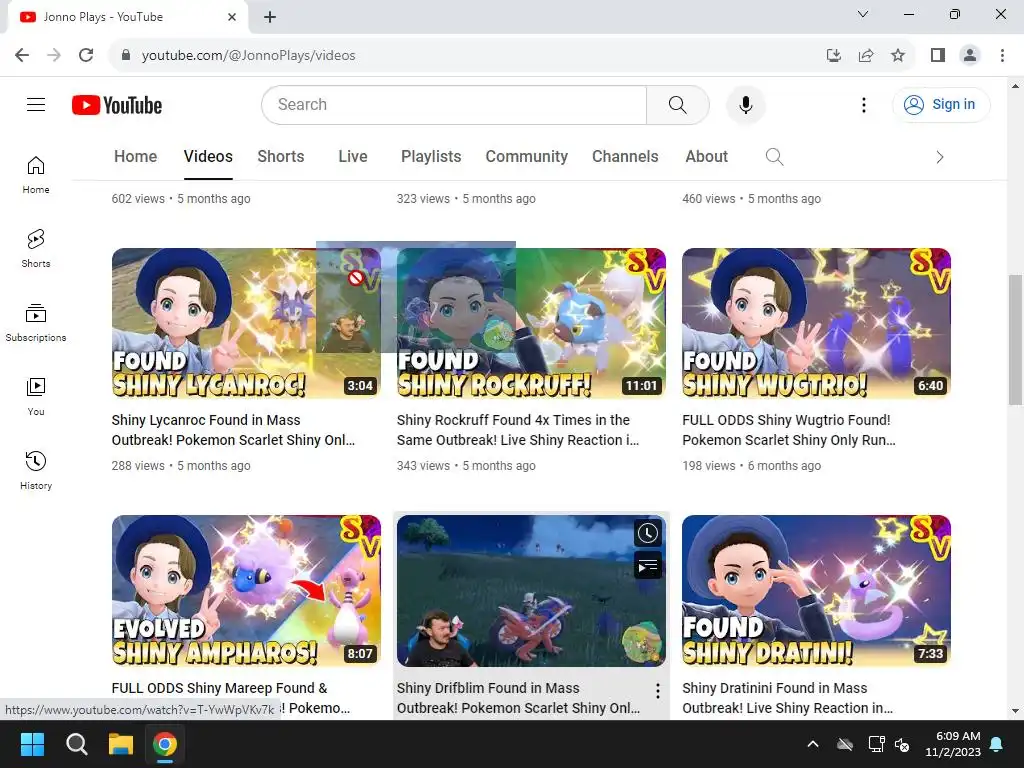Open Shiny Lycanroc video title link
Image resolution: width=1024 pixels, height=768 pixels.
click(234, 430)
